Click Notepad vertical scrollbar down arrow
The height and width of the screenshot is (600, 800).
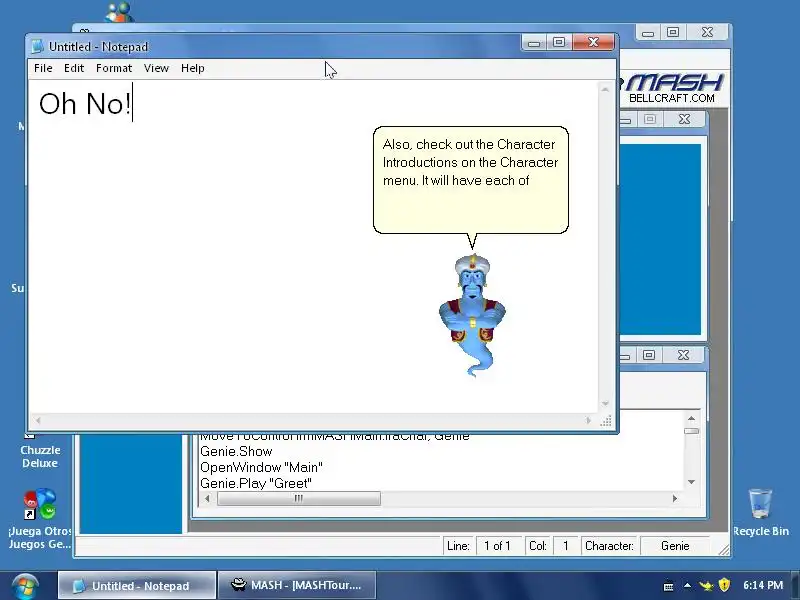click(605, 404)
